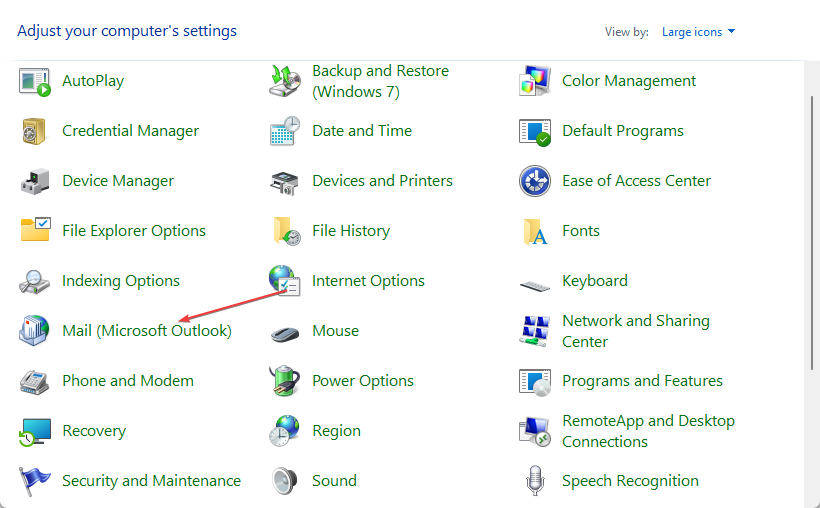820x508 pixels.
Task: Open the Ease of Access Center icon
Action: 534,181
